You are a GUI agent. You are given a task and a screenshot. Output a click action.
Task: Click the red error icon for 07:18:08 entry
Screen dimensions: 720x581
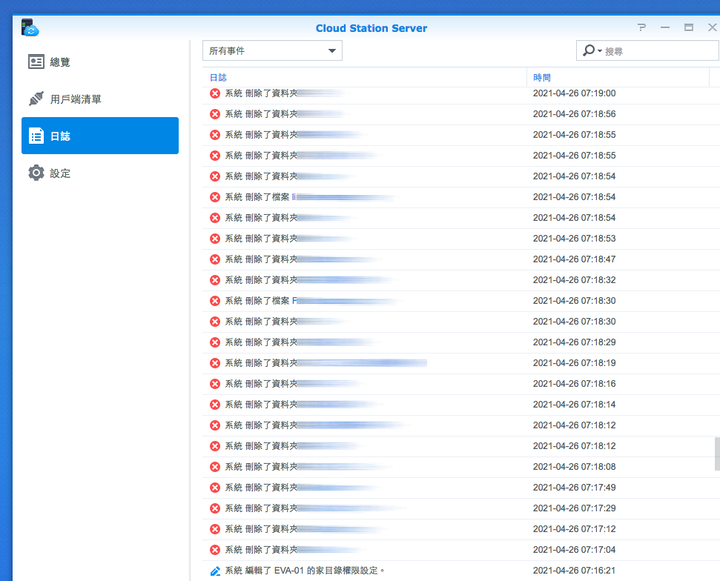pyautogui.click(x=215, y=467)
